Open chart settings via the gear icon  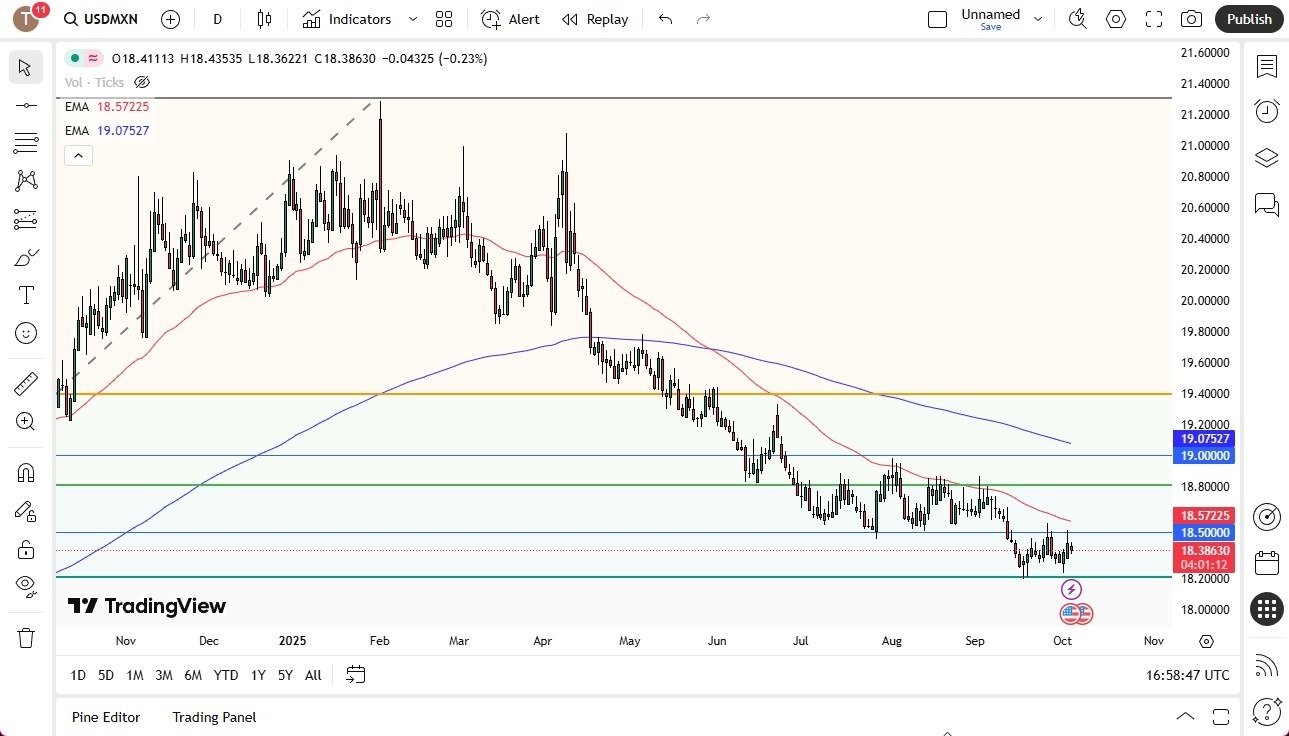[x=1115, y=18]
